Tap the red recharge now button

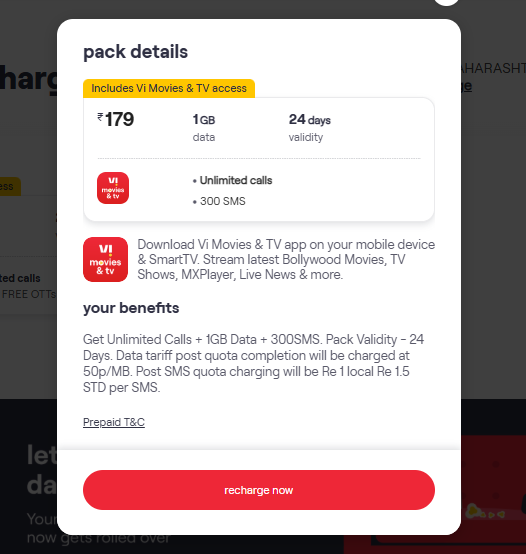click(x=259, y=490)
